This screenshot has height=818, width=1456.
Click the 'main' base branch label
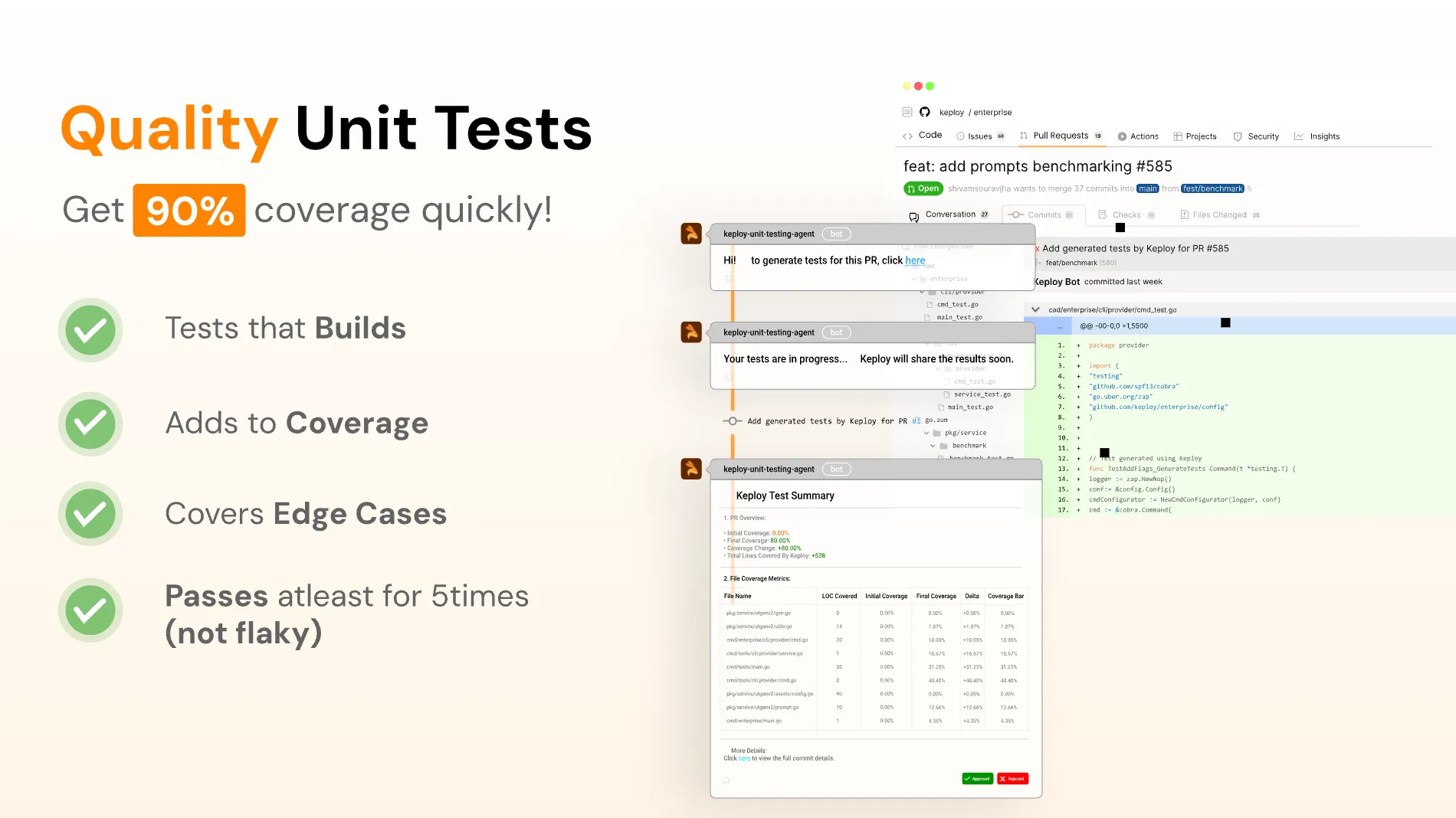point(1148,188)
